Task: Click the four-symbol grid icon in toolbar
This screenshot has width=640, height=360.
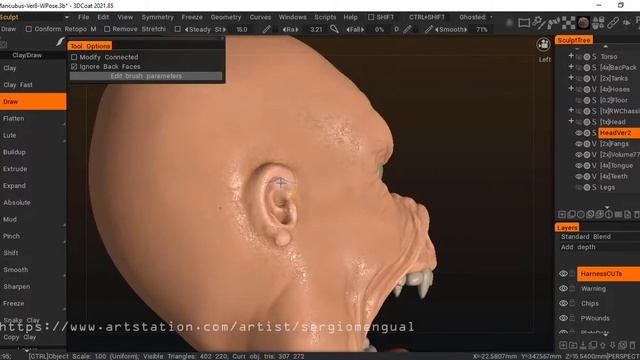Action: coord(598,23)
